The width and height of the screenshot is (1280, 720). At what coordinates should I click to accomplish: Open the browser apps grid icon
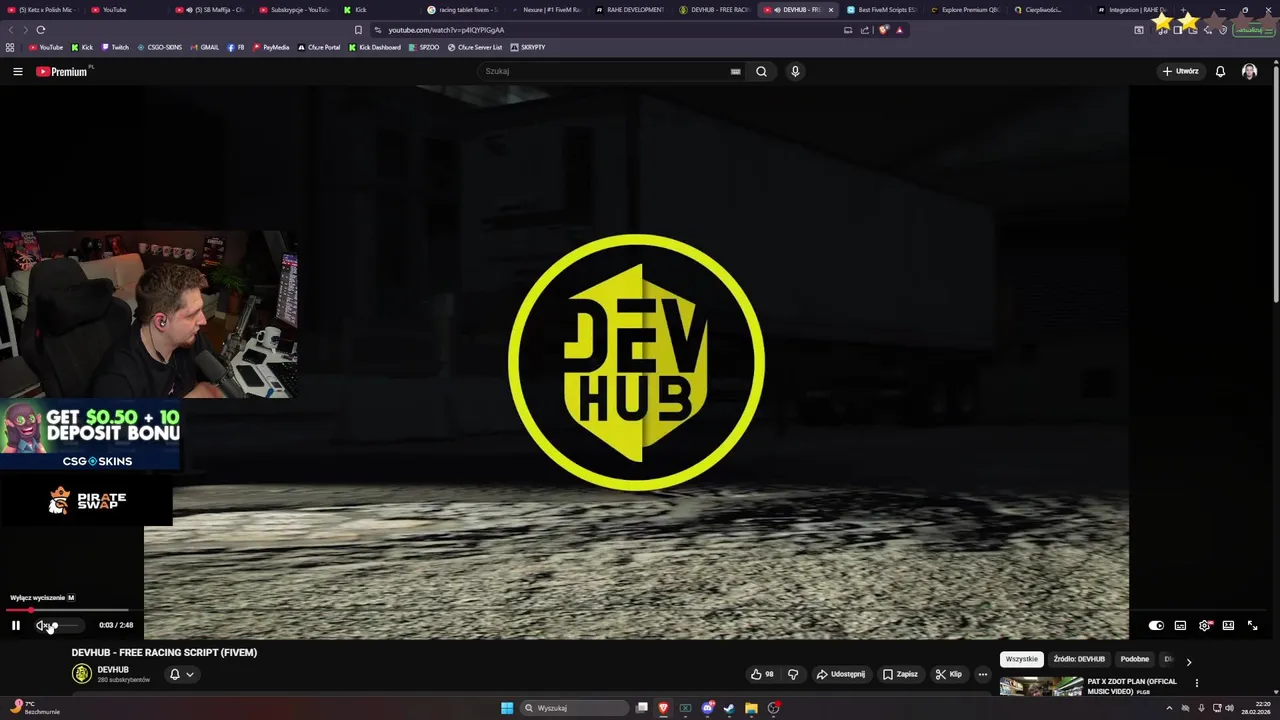10,47
